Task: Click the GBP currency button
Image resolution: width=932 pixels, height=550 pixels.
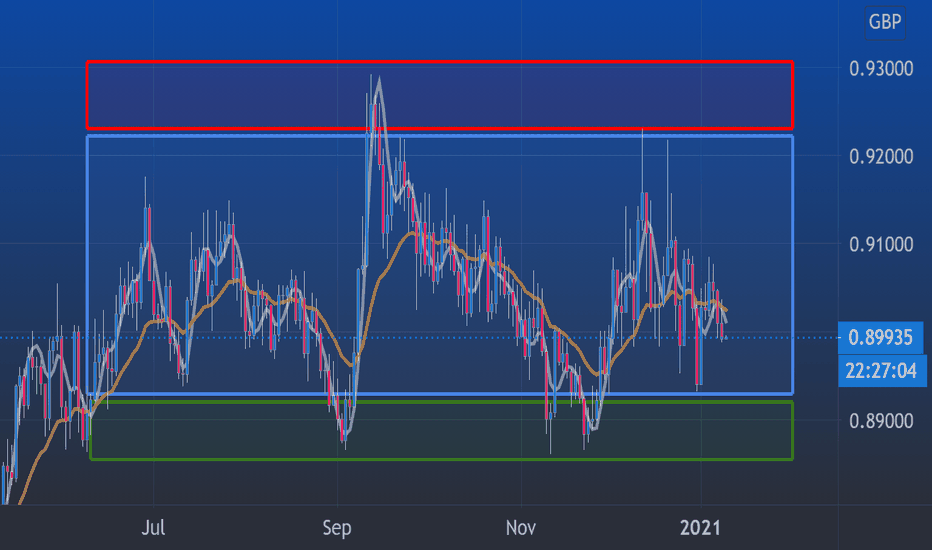Action: point(884,23)
